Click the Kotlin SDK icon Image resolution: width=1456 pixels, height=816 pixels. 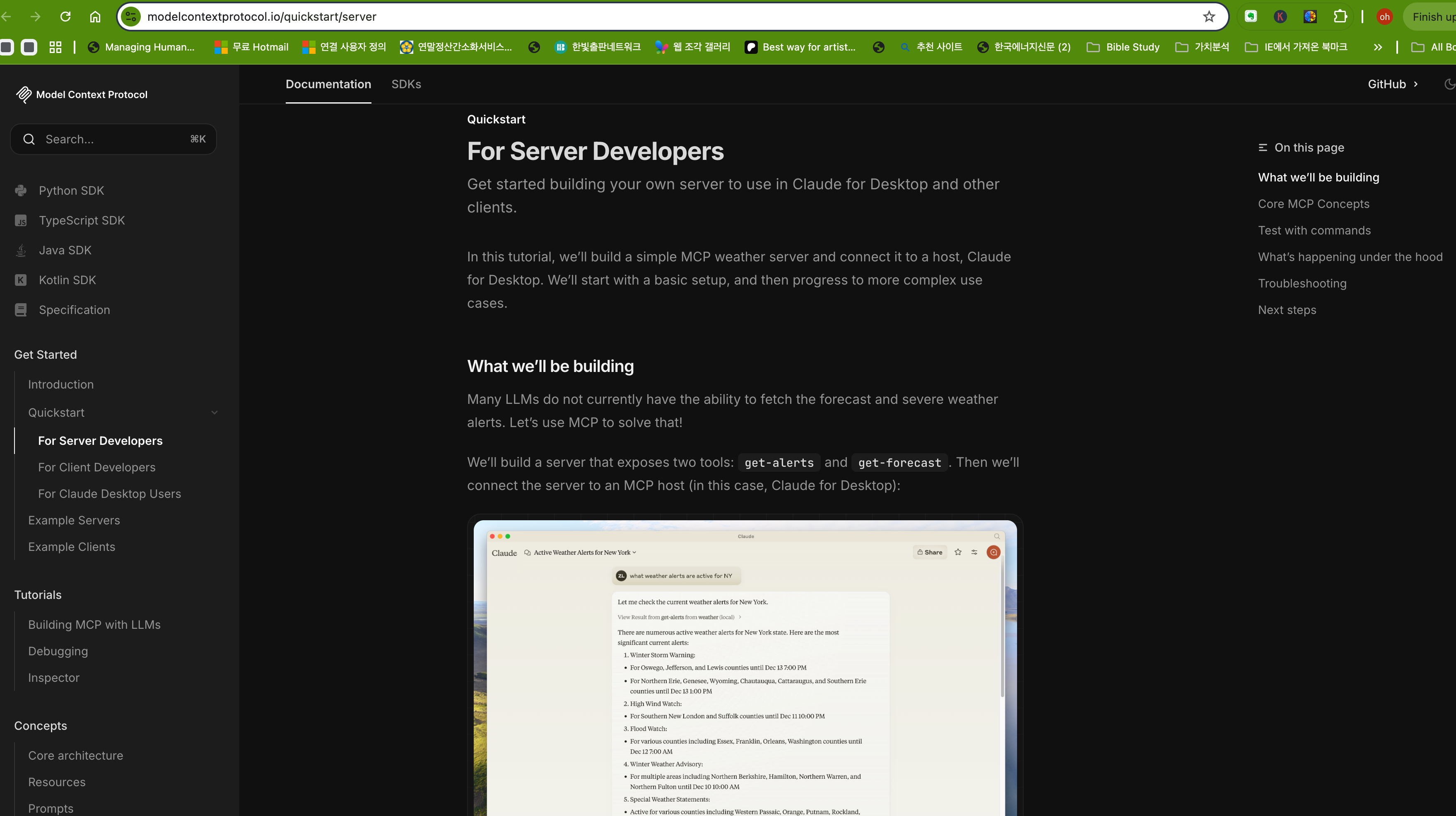click(21, 280)
